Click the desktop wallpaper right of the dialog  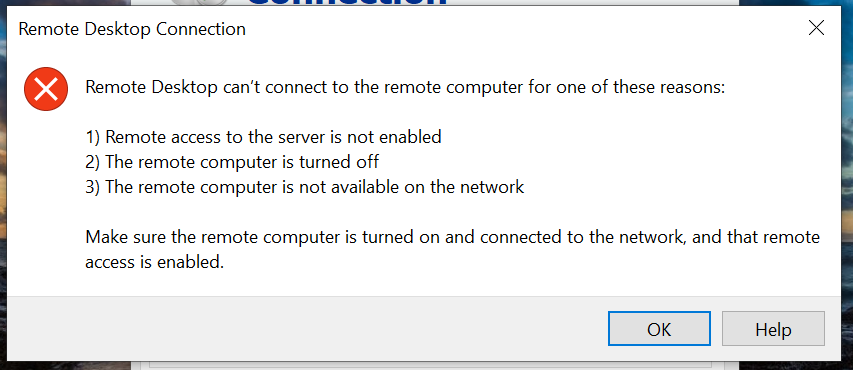pos(849,185)
